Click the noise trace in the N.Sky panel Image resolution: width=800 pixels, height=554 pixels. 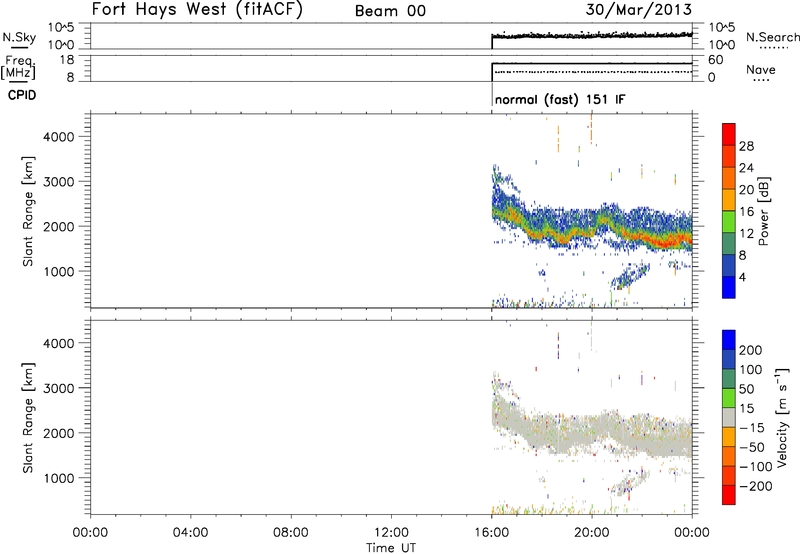[592, 35]
